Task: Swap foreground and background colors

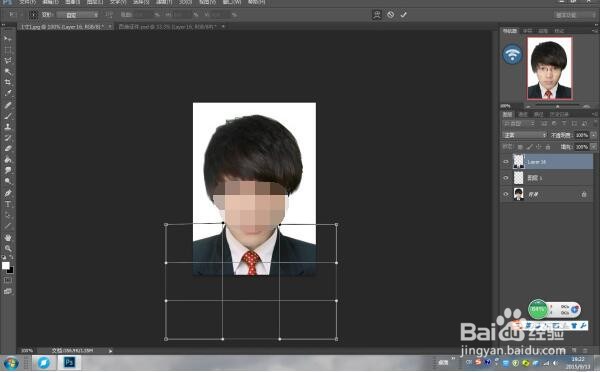Action: pyautogui.click(x=11, y=257)
